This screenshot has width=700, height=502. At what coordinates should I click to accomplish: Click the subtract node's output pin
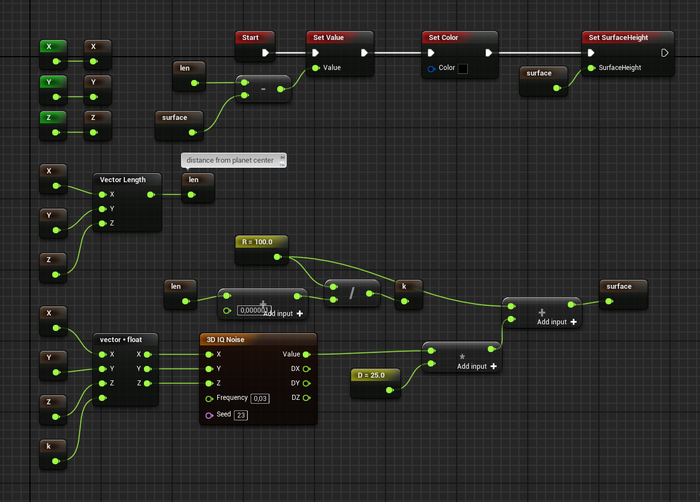click(280, 89)
